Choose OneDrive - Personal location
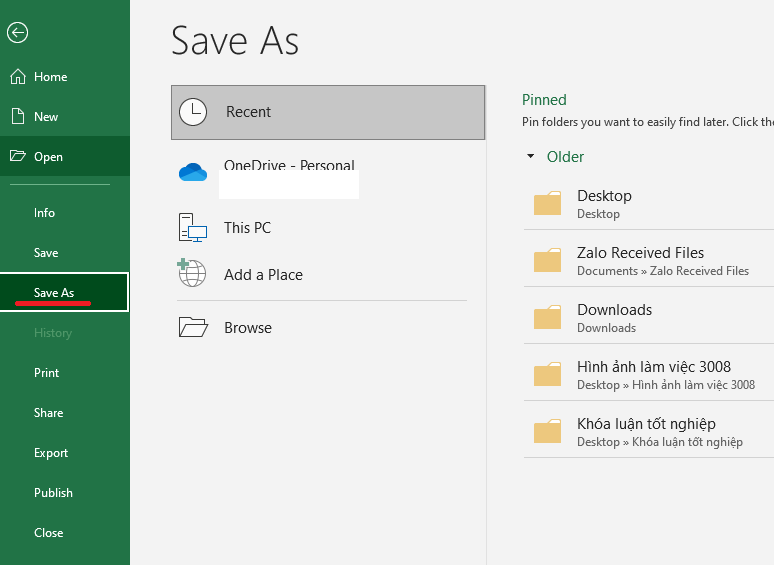The image size is (774, 565). [x=328, y=173]
